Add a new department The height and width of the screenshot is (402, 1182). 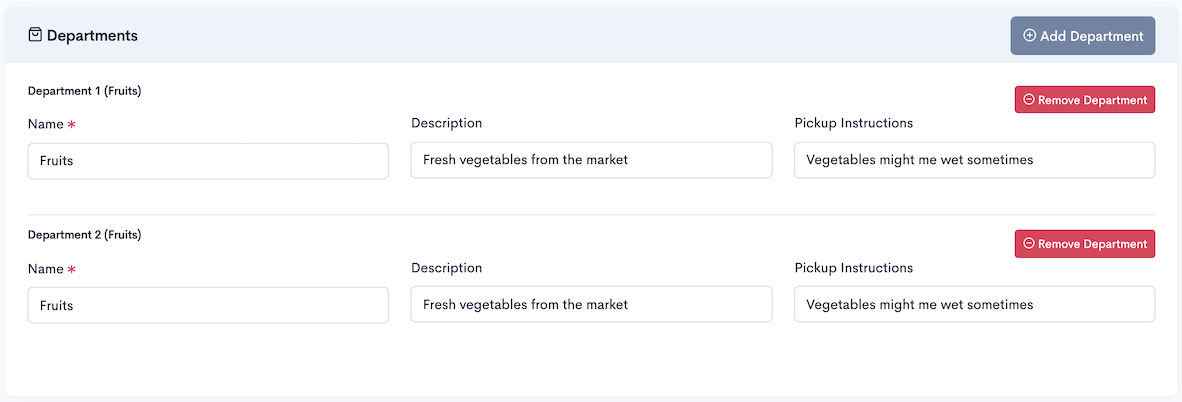click(x=1082, y=35)
